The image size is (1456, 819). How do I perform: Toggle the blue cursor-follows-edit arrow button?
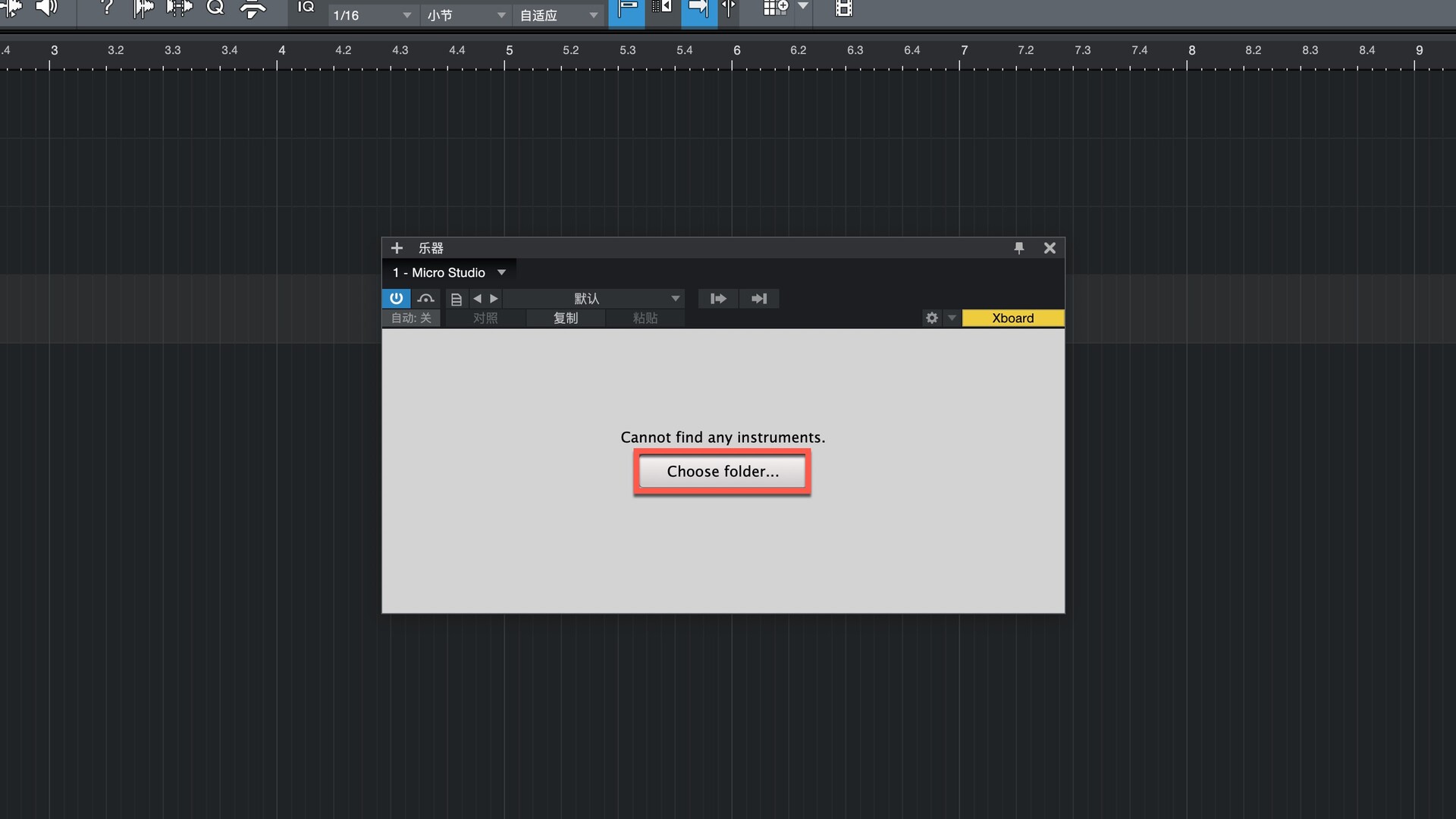[698, 11]
